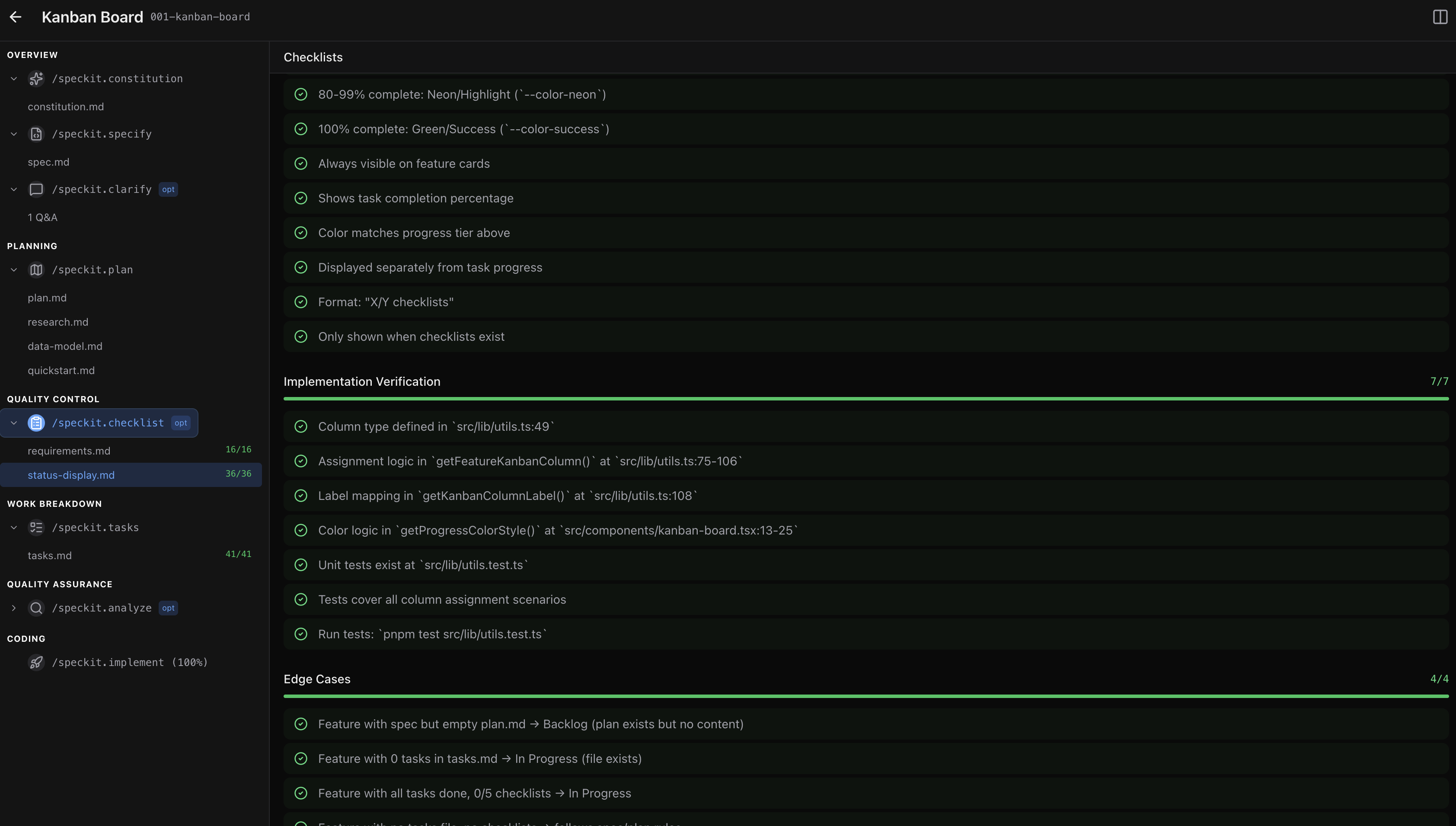Image resolution: width=1456 pixels, height=826 pixels.
Task: Collapse the /speckit.checklist section
Action: click(13, 423)
